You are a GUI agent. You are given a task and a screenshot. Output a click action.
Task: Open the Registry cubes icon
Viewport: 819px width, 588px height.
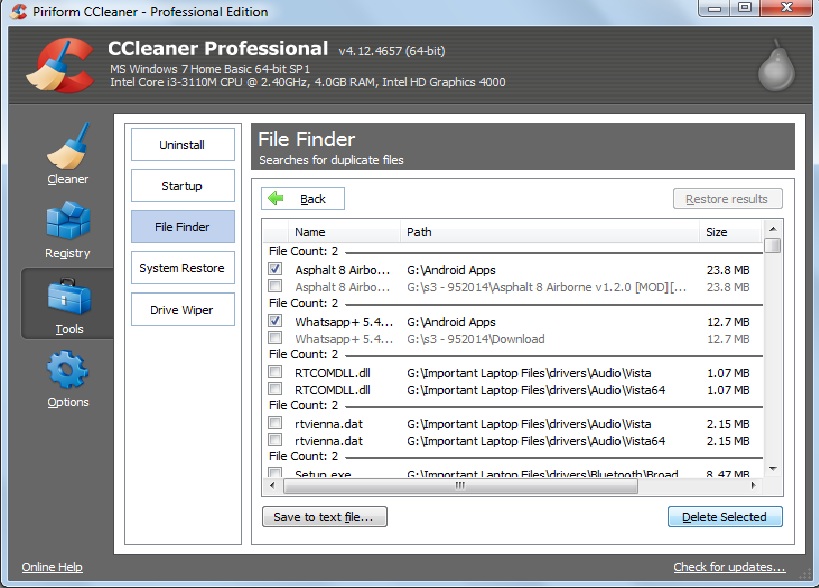[68, 220]
